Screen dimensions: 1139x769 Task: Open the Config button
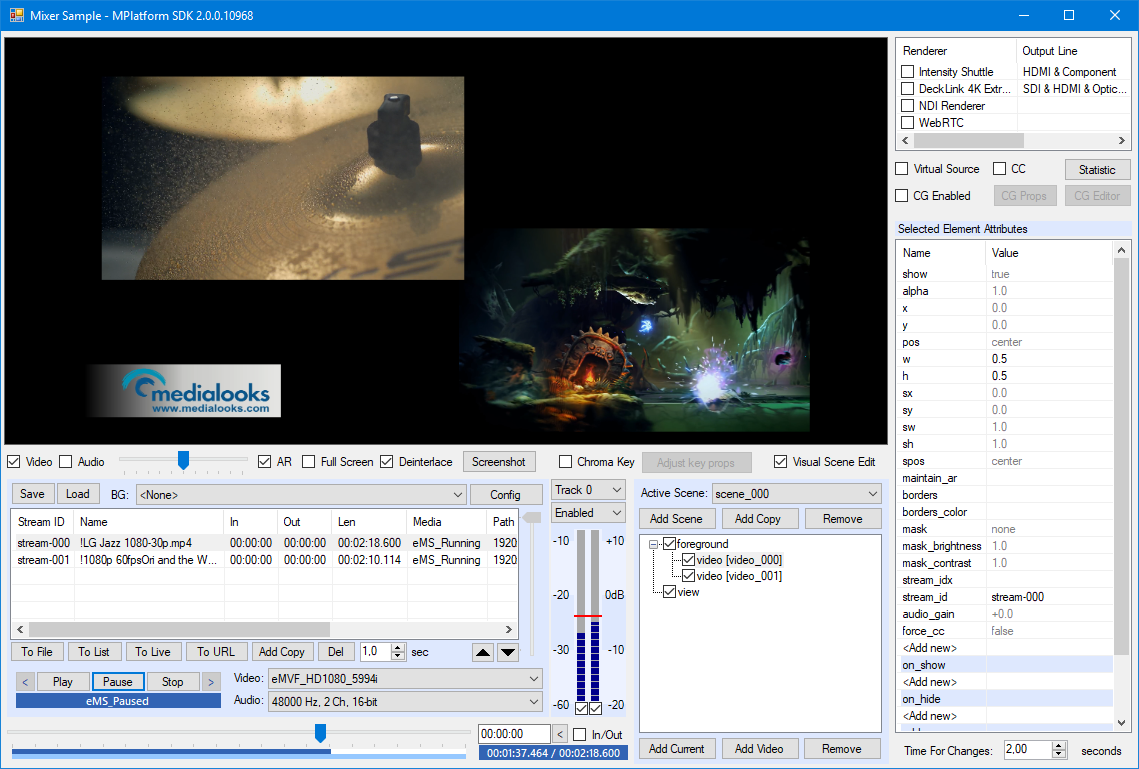(x=506, y=495)
